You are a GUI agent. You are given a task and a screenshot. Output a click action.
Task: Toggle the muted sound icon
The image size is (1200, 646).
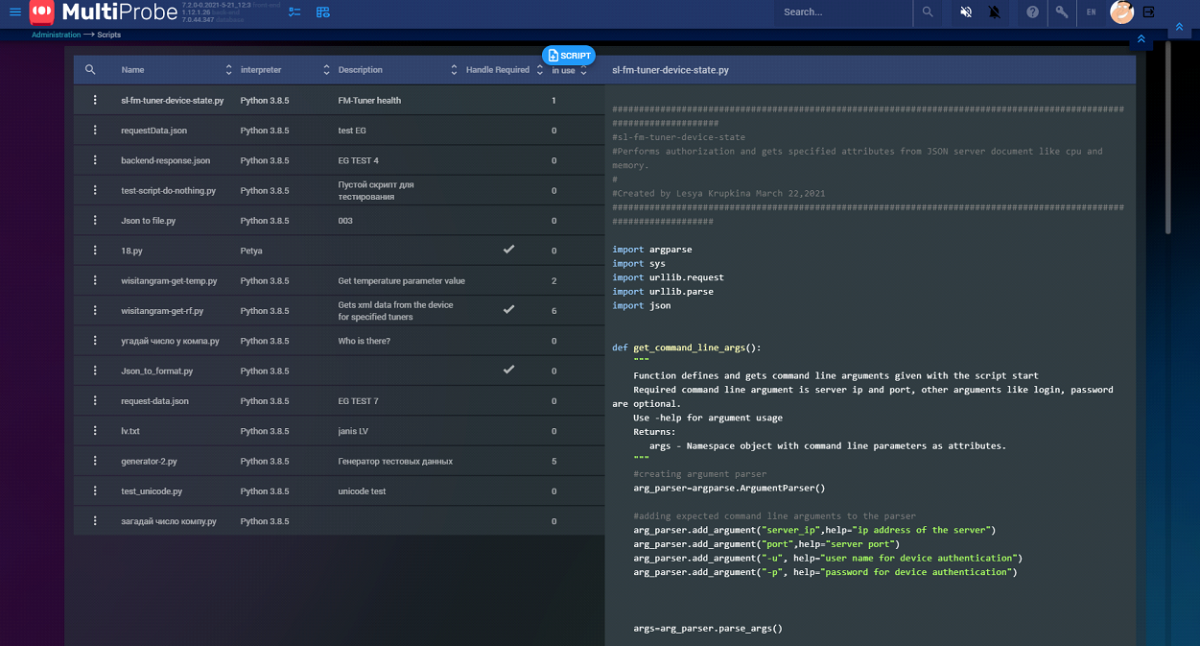966,12
